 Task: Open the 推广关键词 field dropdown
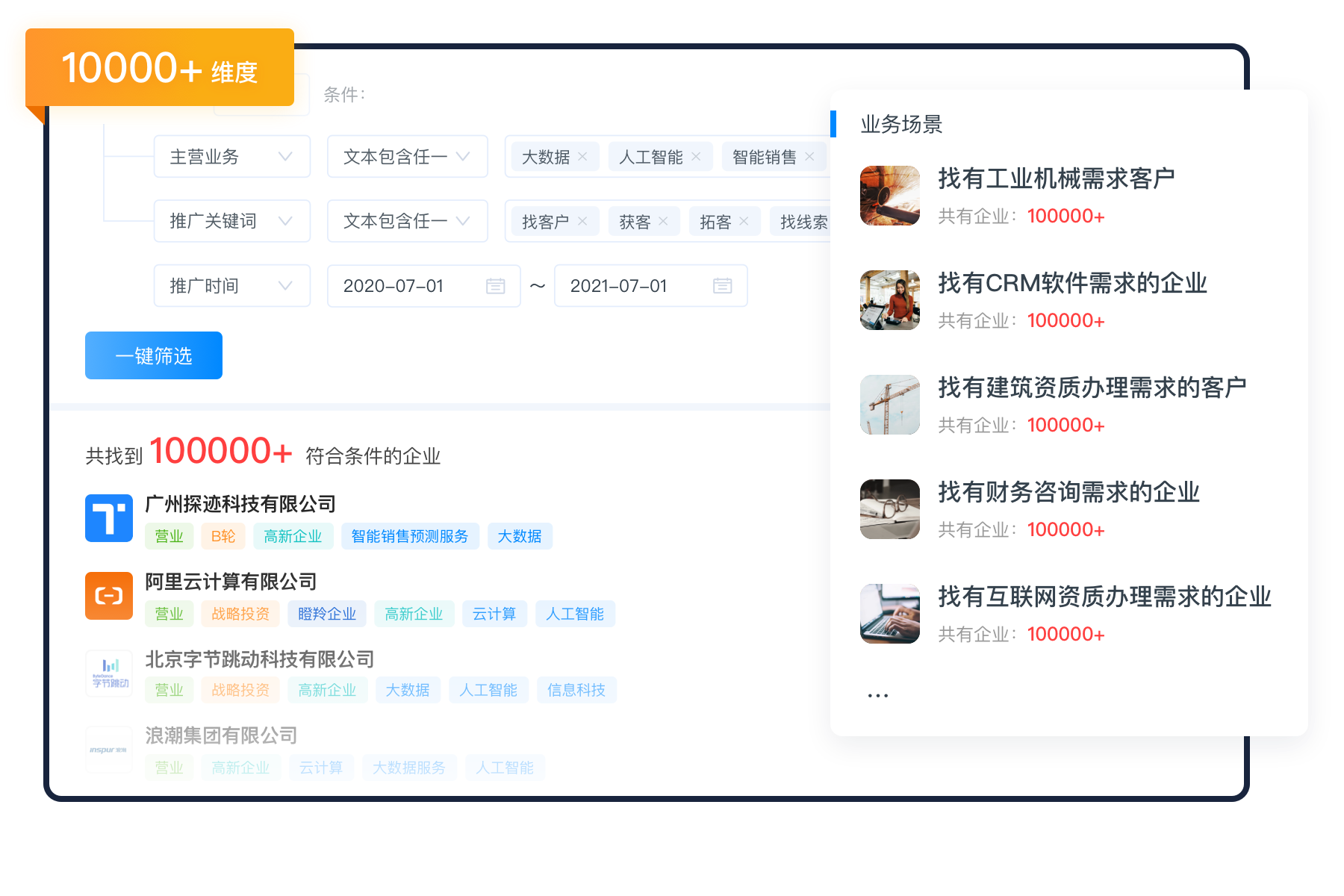click(232, 222)
